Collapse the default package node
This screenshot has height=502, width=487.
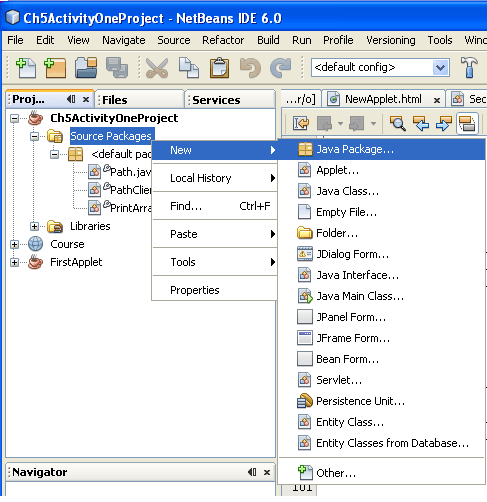[54, 154]
